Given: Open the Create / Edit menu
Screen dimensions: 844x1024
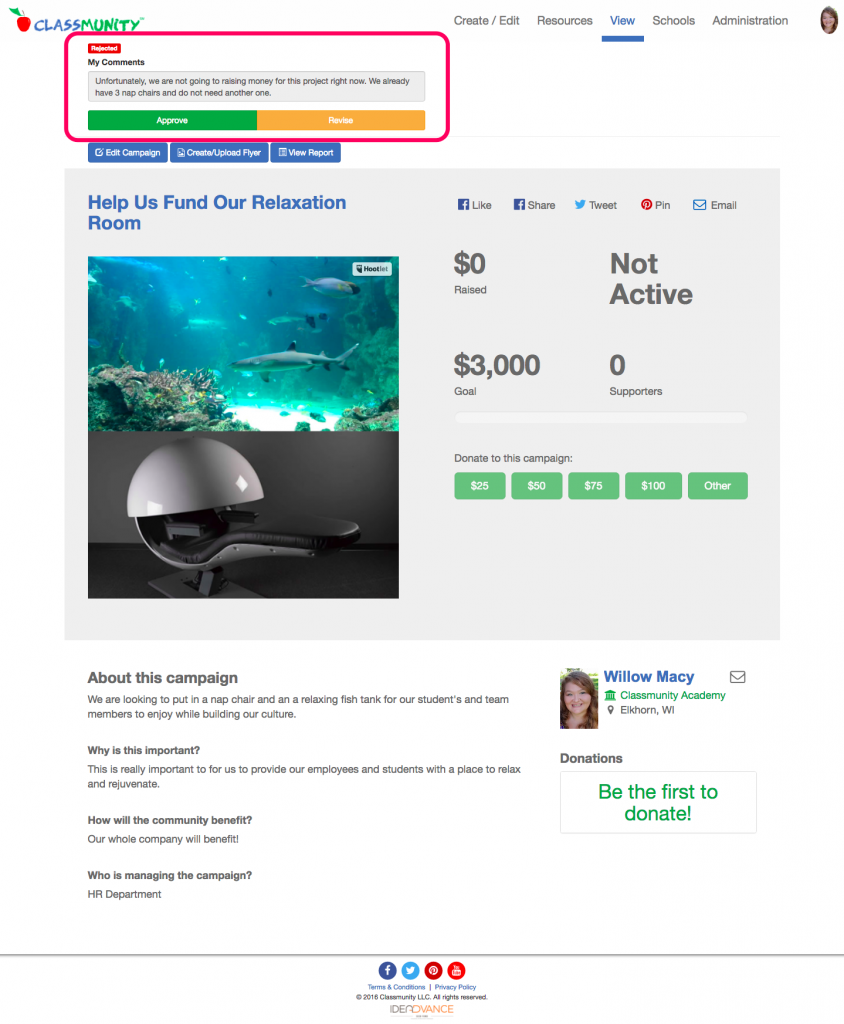Looking at the screenshot, I should [487, 21].
